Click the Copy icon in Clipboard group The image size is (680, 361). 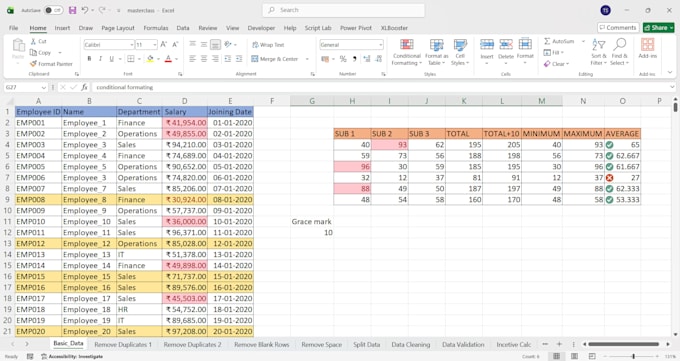(33, 53)
